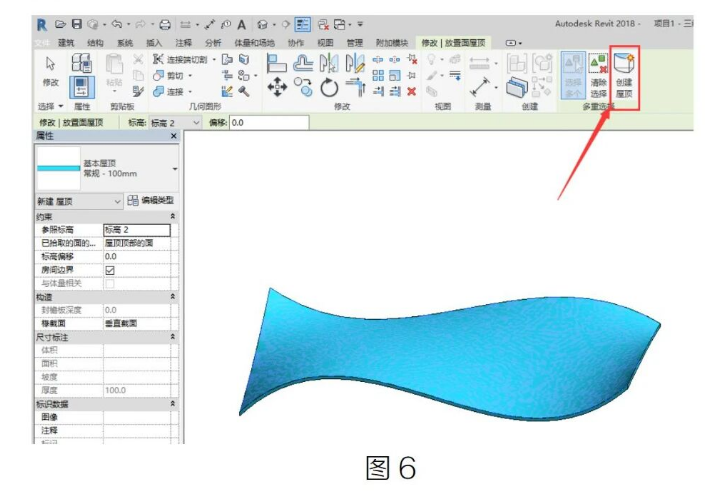Image resolution: width=717 pixels, height=502 pixels.
Task: Collapse the 标识数据 section
Action: (172, 404)
